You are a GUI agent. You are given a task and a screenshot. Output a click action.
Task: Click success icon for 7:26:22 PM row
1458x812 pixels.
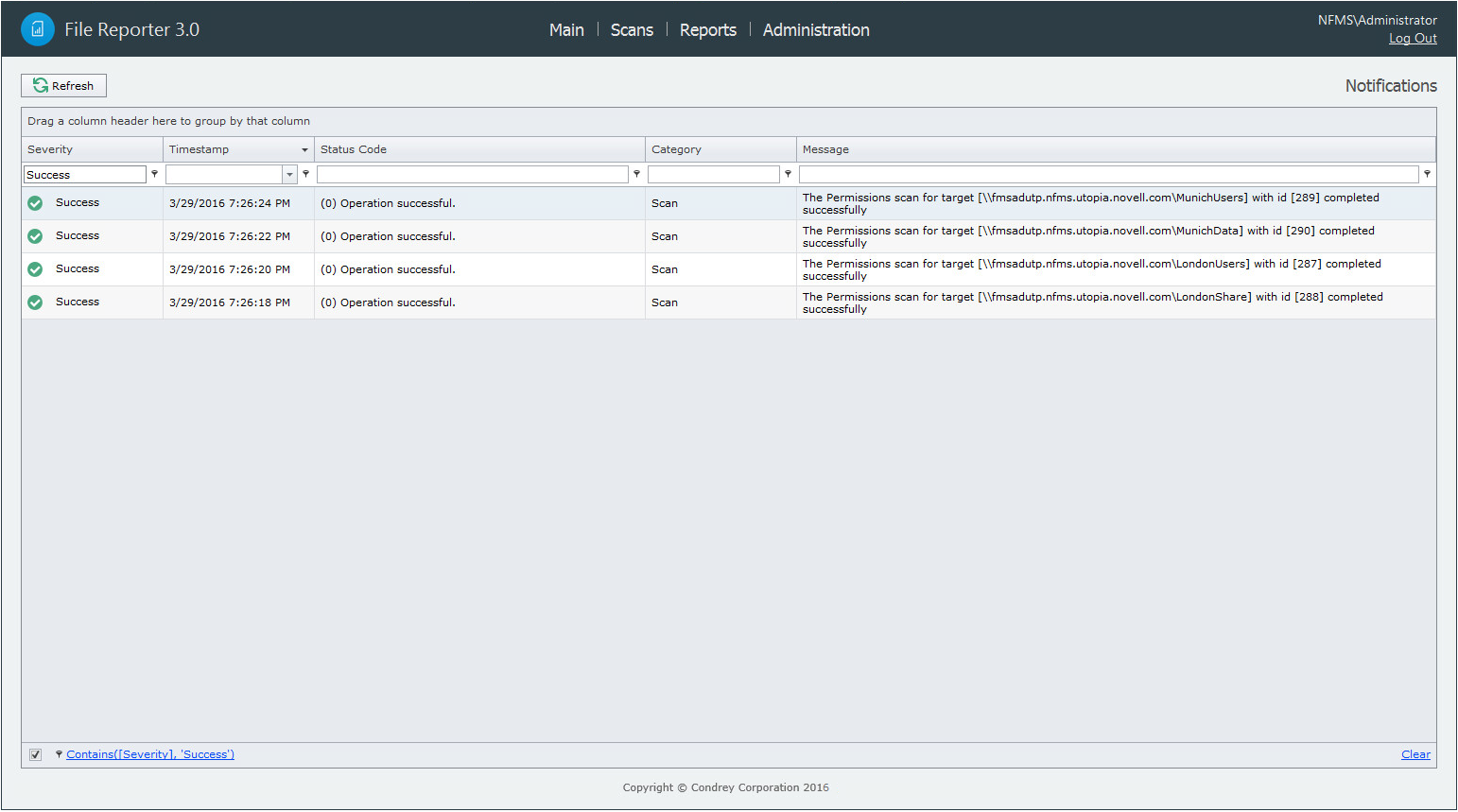tap(35, 236)
